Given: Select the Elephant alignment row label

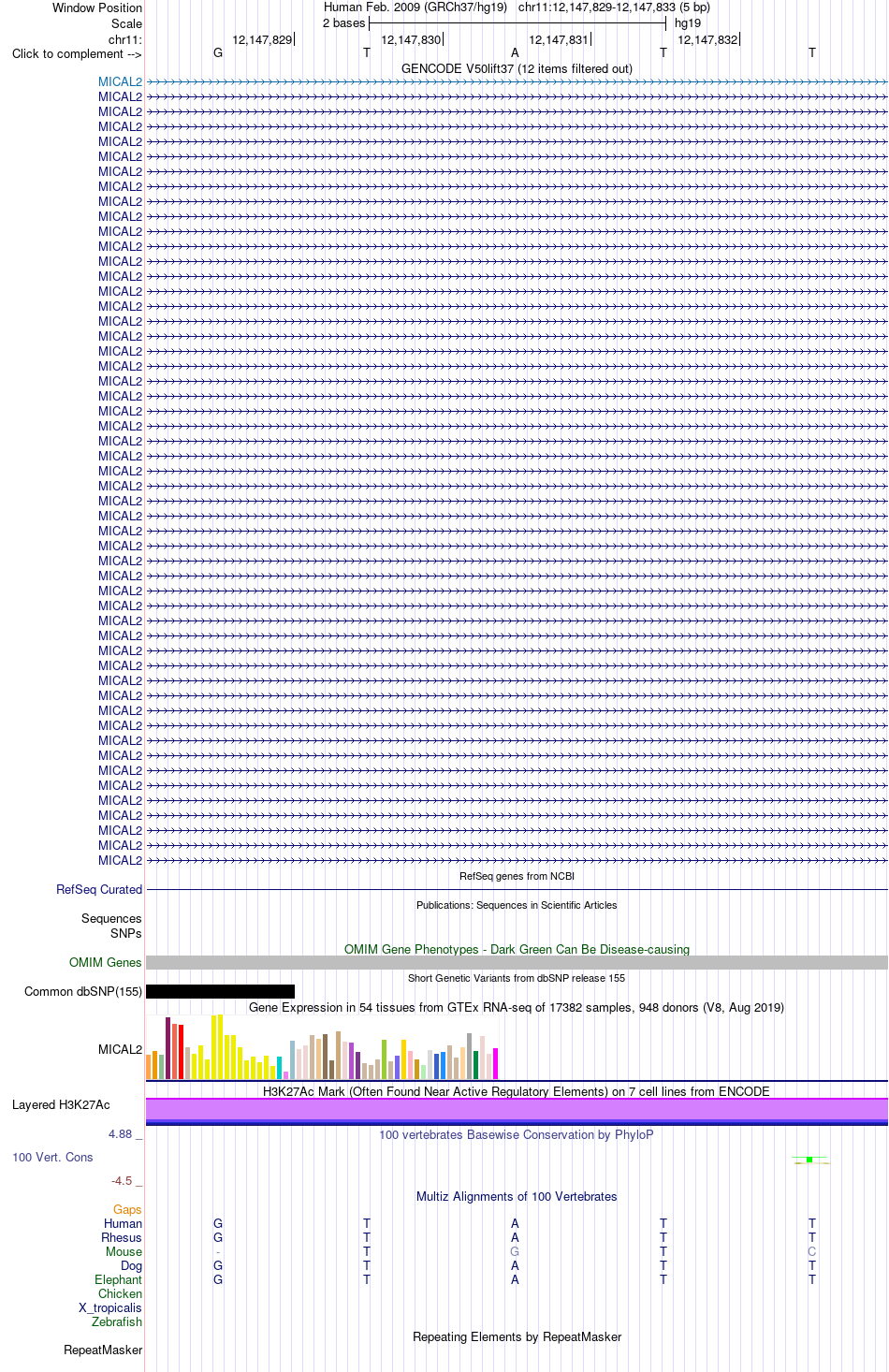Looking at the screenshot, I should click(118, 1279).
